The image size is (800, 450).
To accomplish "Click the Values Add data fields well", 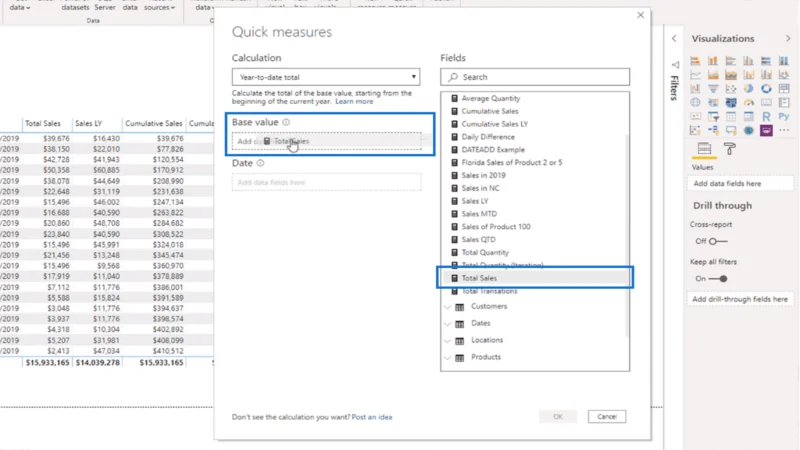I will (740, 184).
